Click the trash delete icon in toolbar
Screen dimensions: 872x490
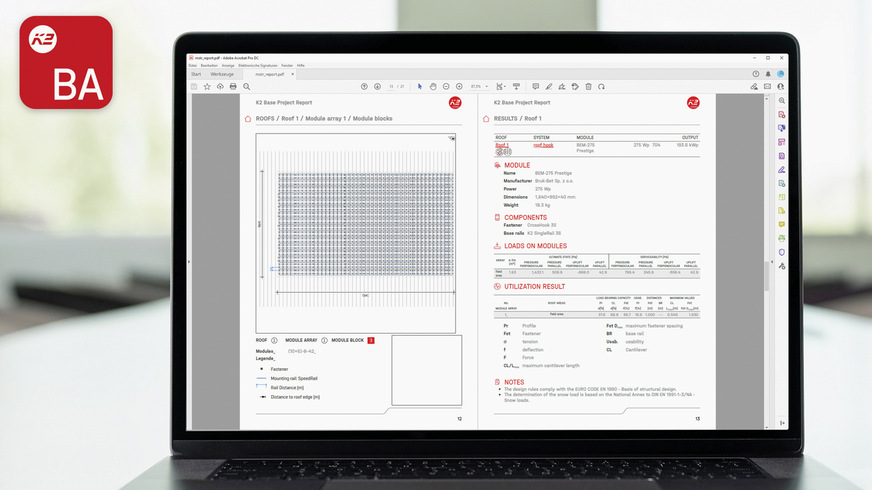tap(588, 86)
